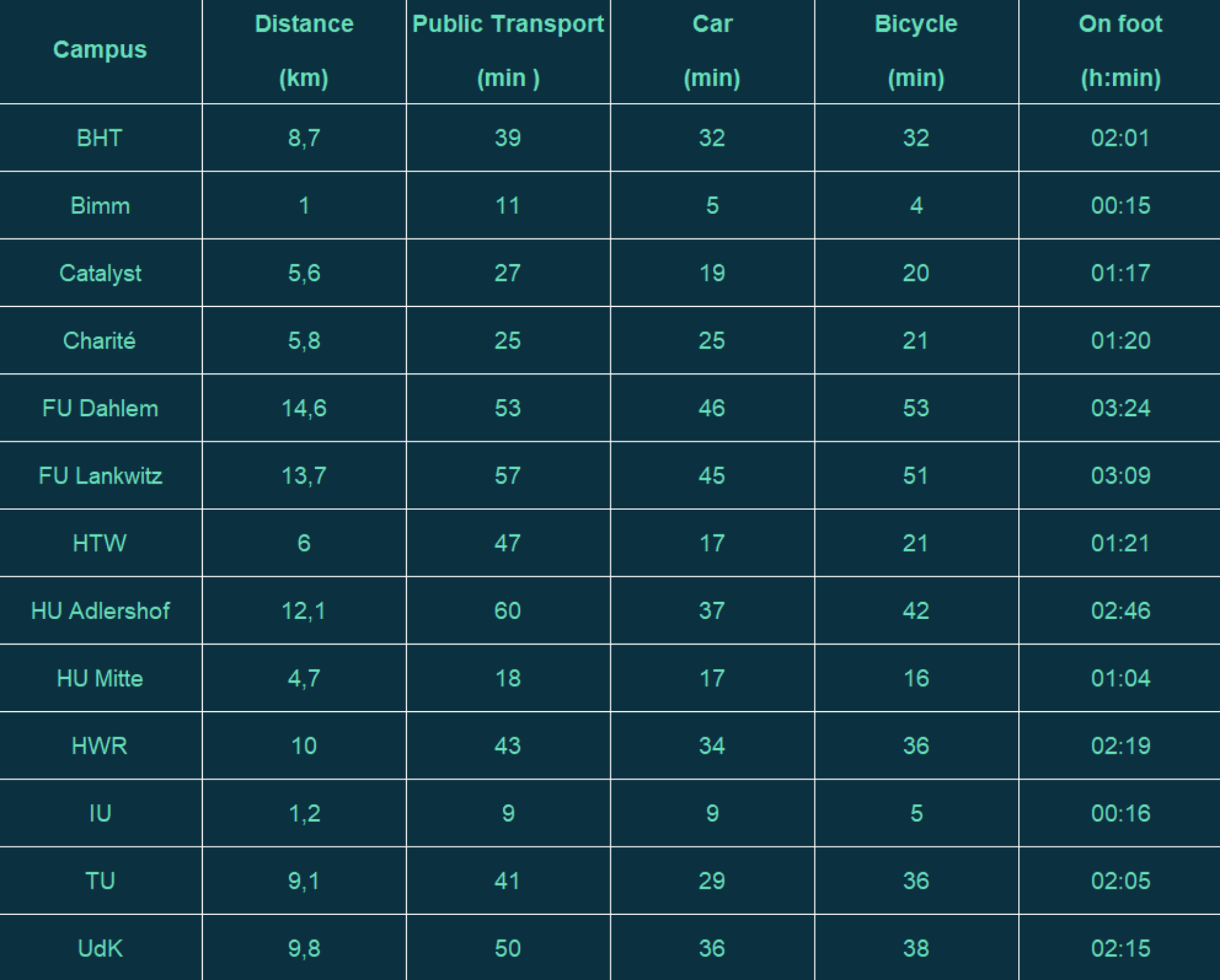This screenshot has width=1220, height=980.
Task: Select HWR car time value 34
Action: tap(712, 746)
